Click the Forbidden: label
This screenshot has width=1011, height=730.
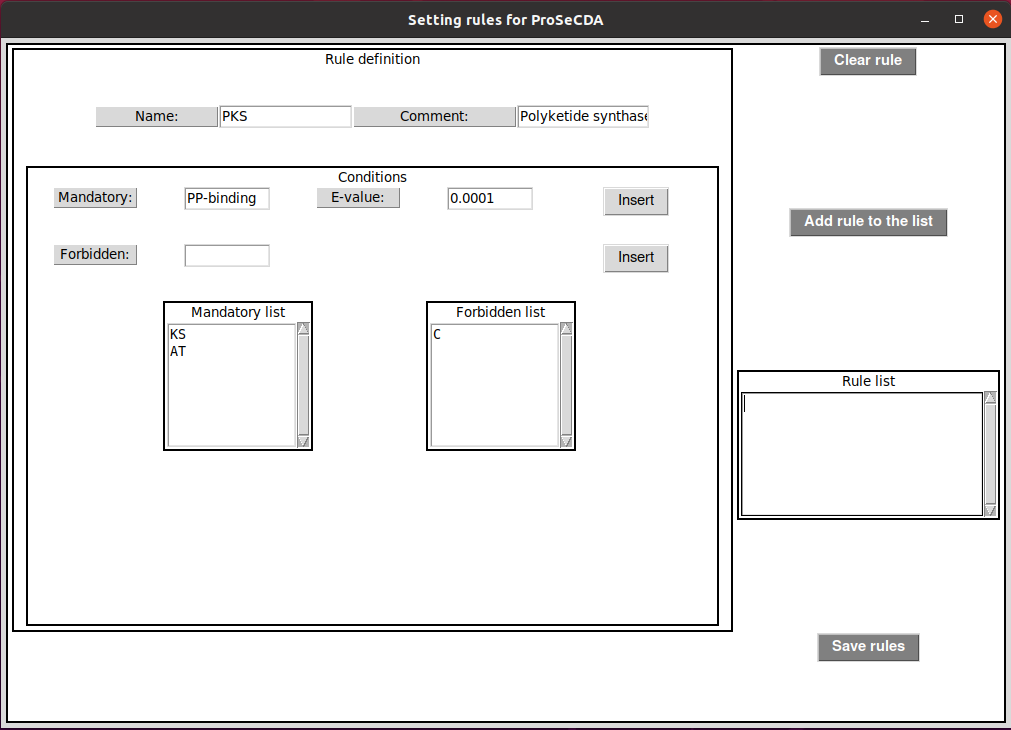95,255
